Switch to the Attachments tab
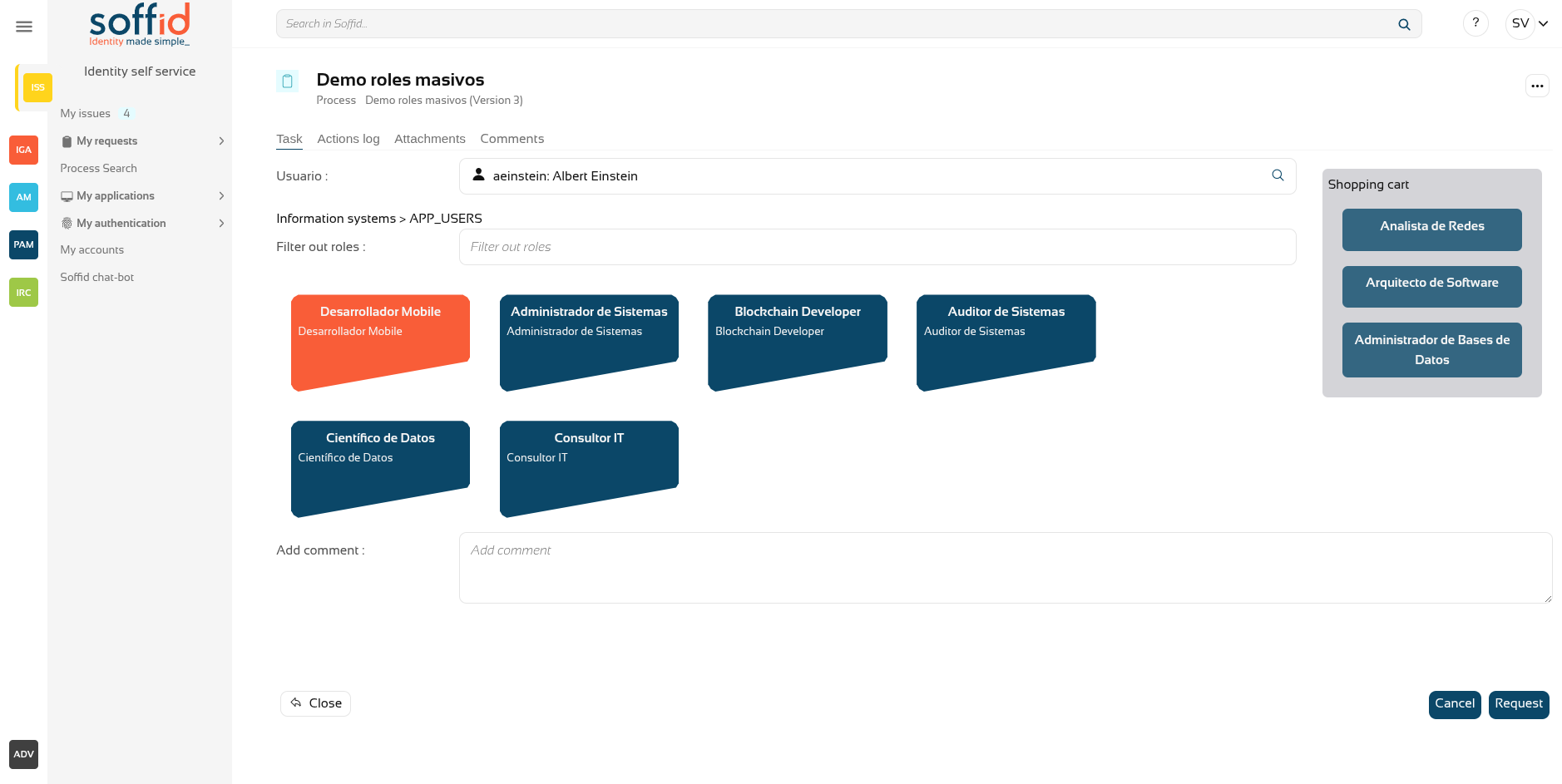The height and width of the screenshot is (784, 1562). click(x=429, y=139)
